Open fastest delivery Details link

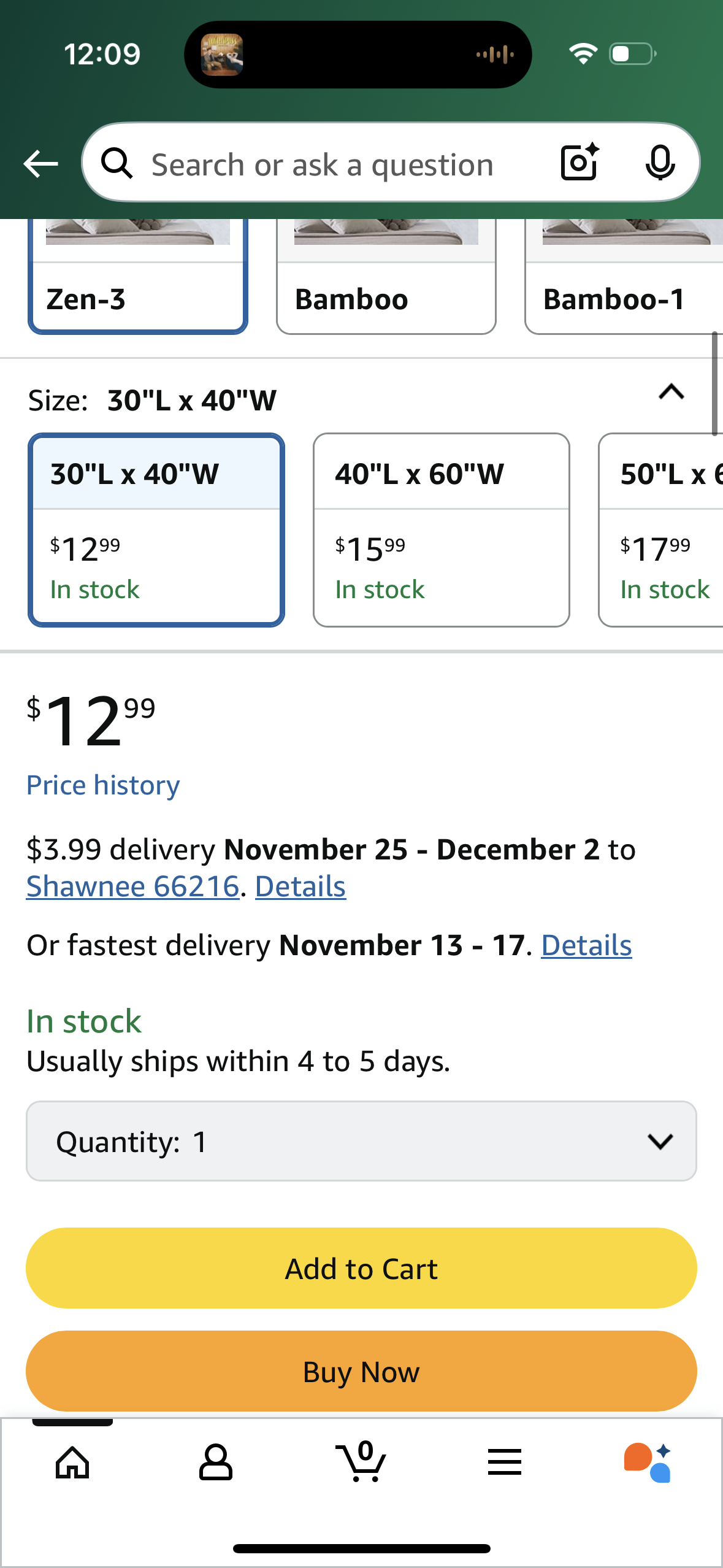pos(586,945)
